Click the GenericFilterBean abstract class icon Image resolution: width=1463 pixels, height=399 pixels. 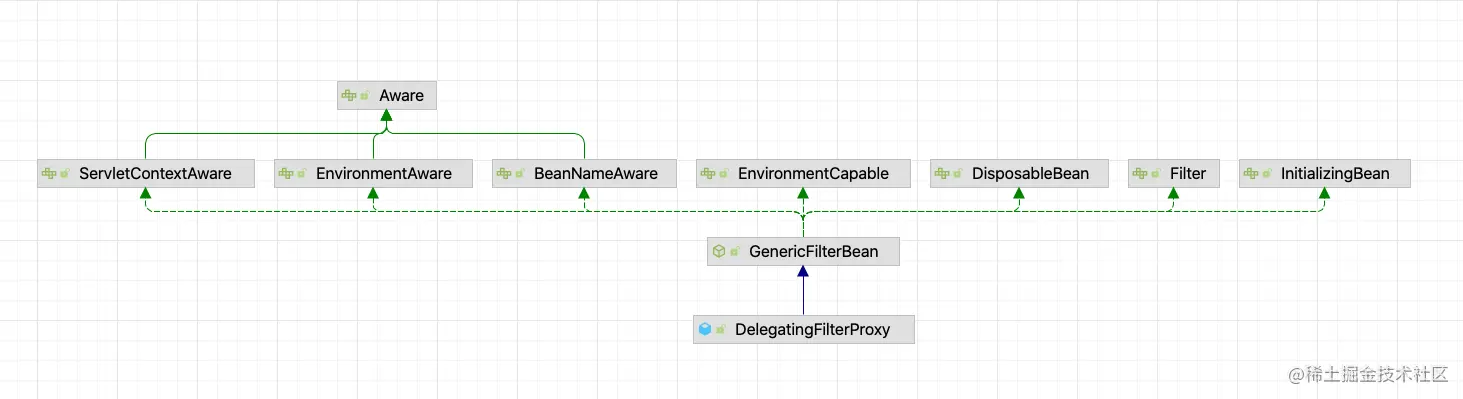tap(719, 252)
